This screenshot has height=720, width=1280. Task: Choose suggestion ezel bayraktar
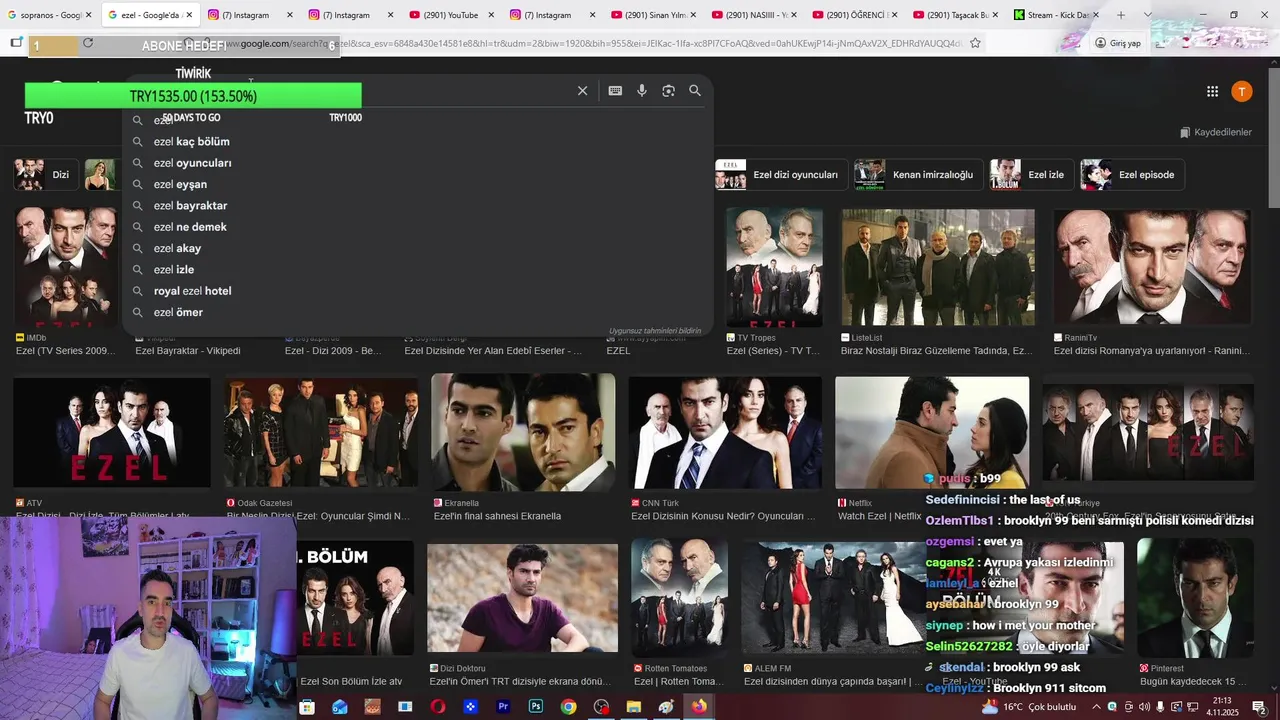[x=418, y=206]
